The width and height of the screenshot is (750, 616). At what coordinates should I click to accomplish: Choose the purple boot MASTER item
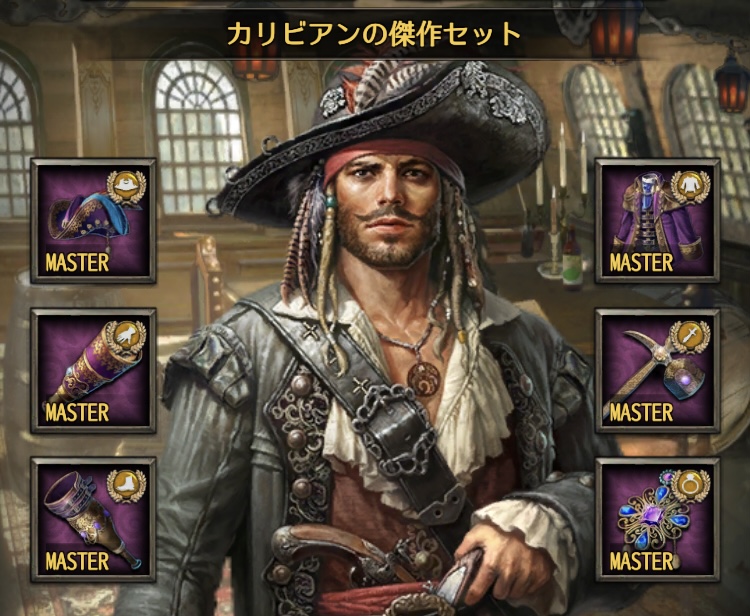tap(94, 520)
